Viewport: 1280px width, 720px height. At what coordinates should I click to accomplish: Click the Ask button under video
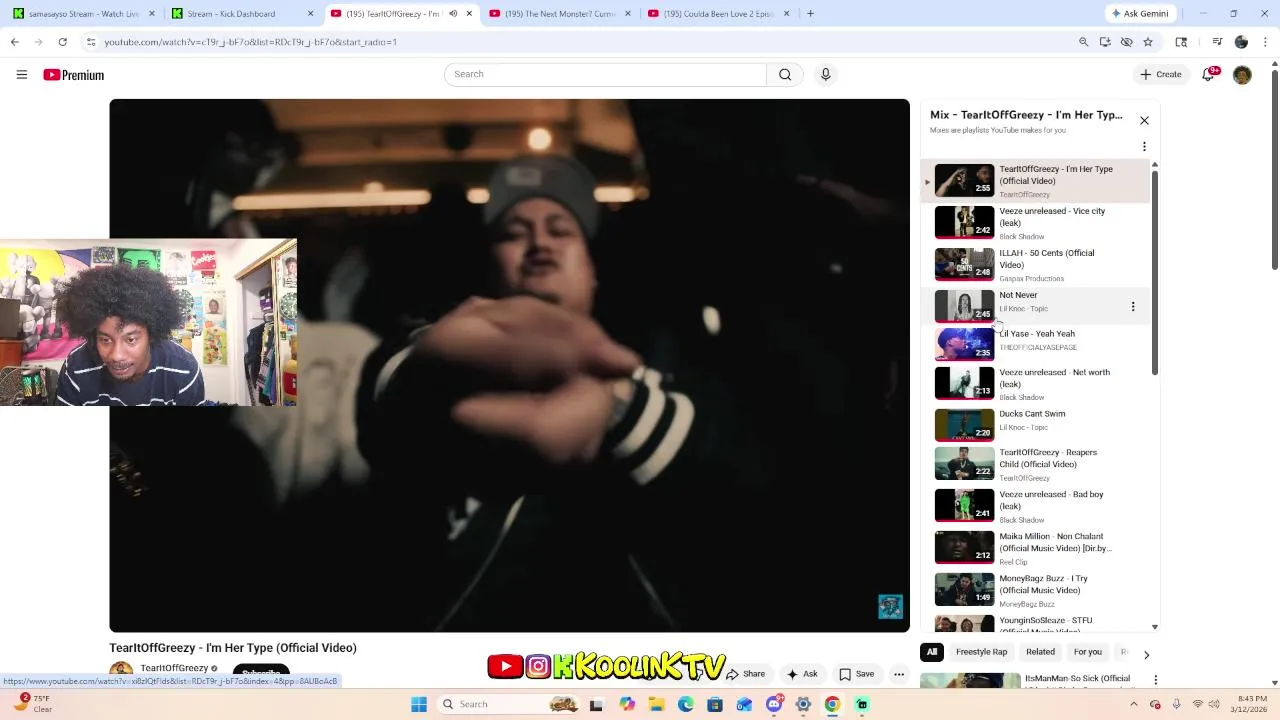coord(802,674)
